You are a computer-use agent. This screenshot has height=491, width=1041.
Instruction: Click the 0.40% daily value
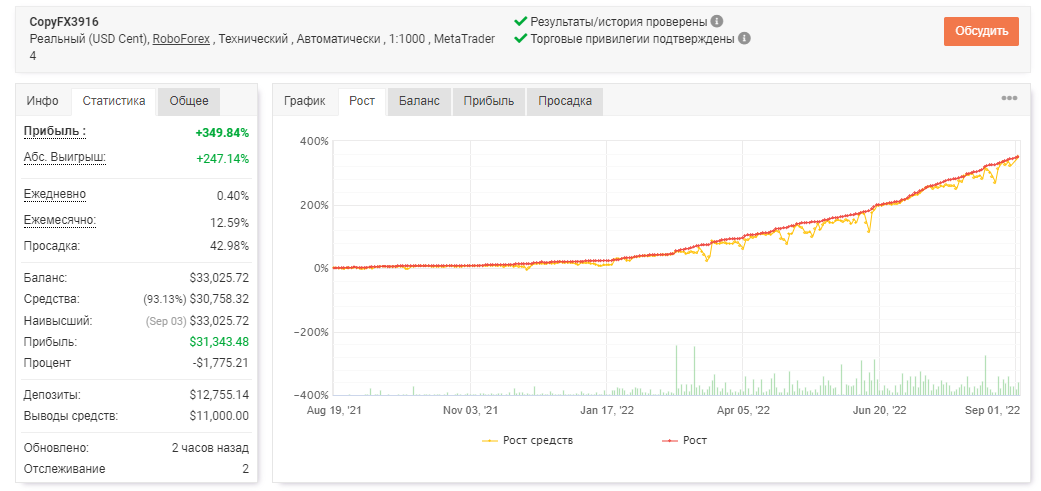tap(231, 196)
